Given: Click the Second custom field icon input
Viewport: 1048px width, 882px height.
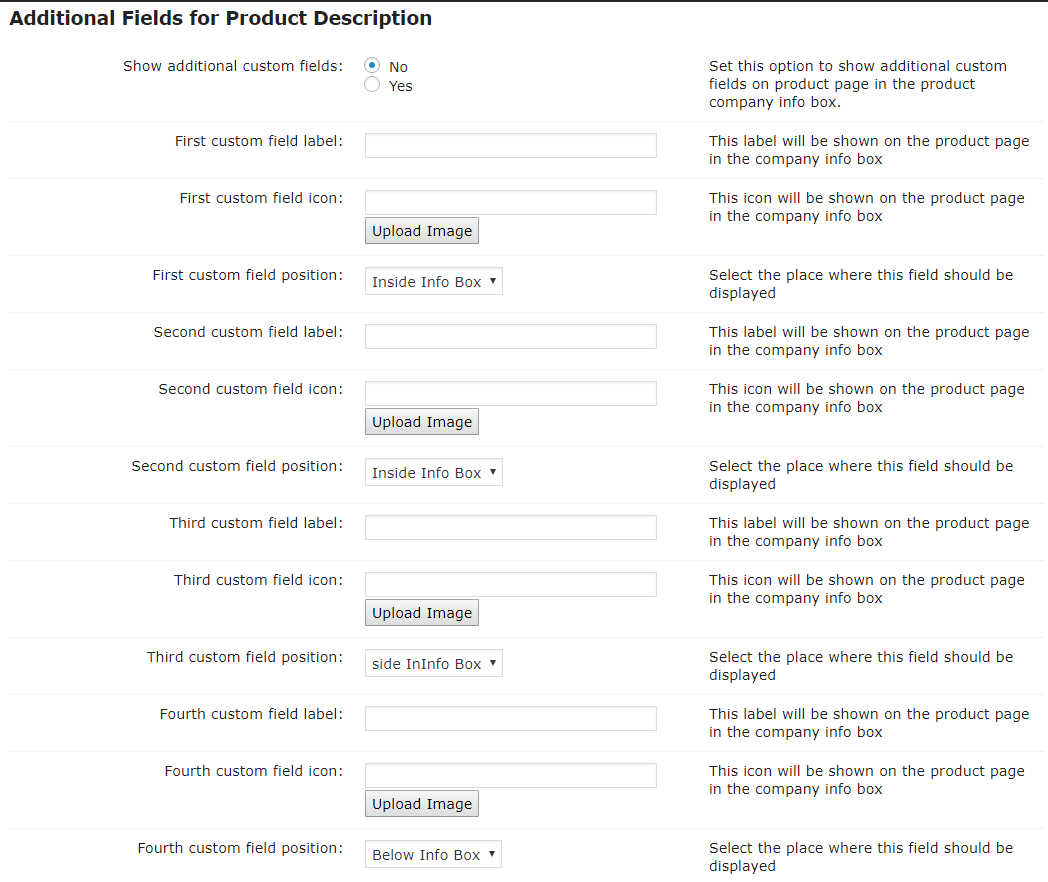Looking at the screenshot, I should tap(510, 393).
